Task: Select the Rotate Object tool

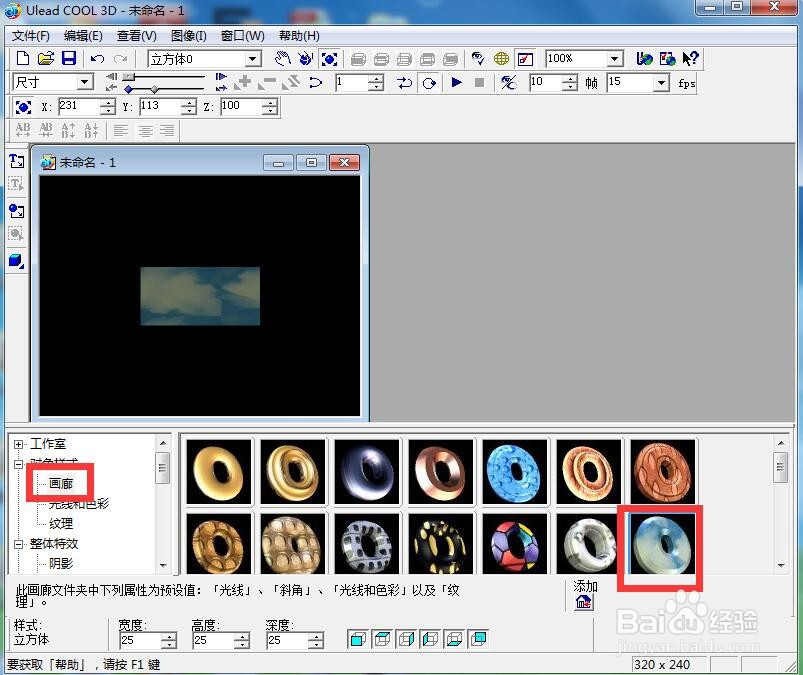Action: click(305, 59)
